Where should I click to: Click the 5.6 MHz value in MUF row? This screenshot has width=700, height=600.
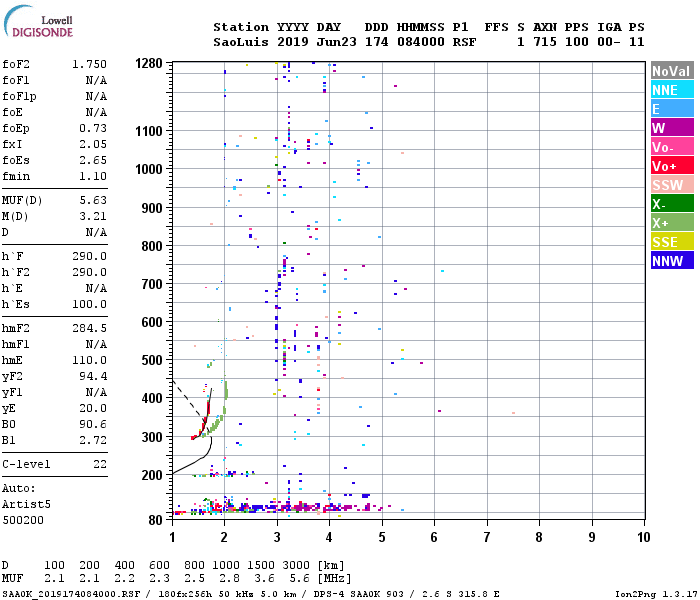click(299, 578)
